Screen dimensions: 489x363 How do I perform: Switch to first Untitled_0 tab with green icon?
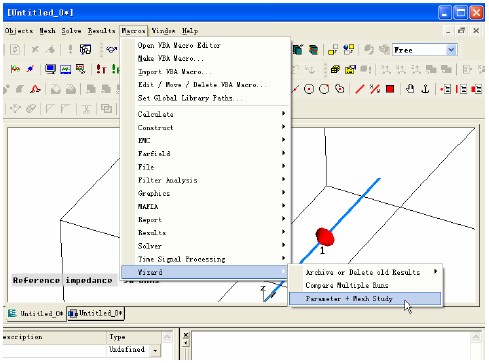[x=36, y=313]
